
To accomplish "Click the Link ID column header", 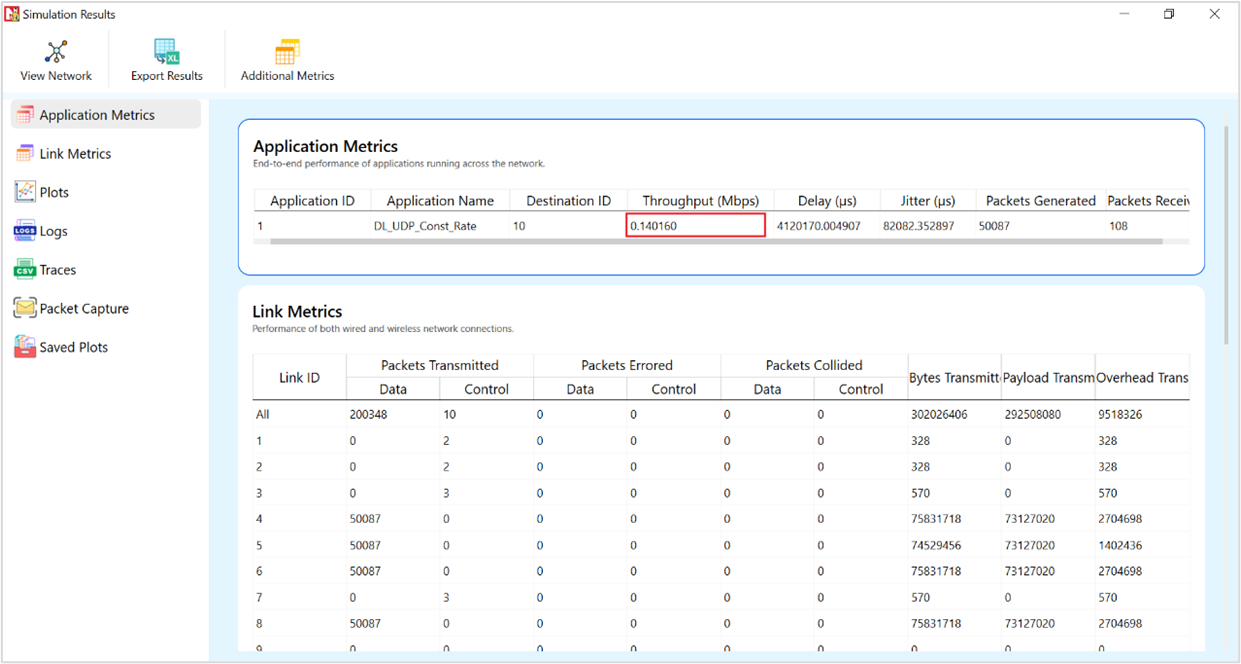I will (299, 378).
